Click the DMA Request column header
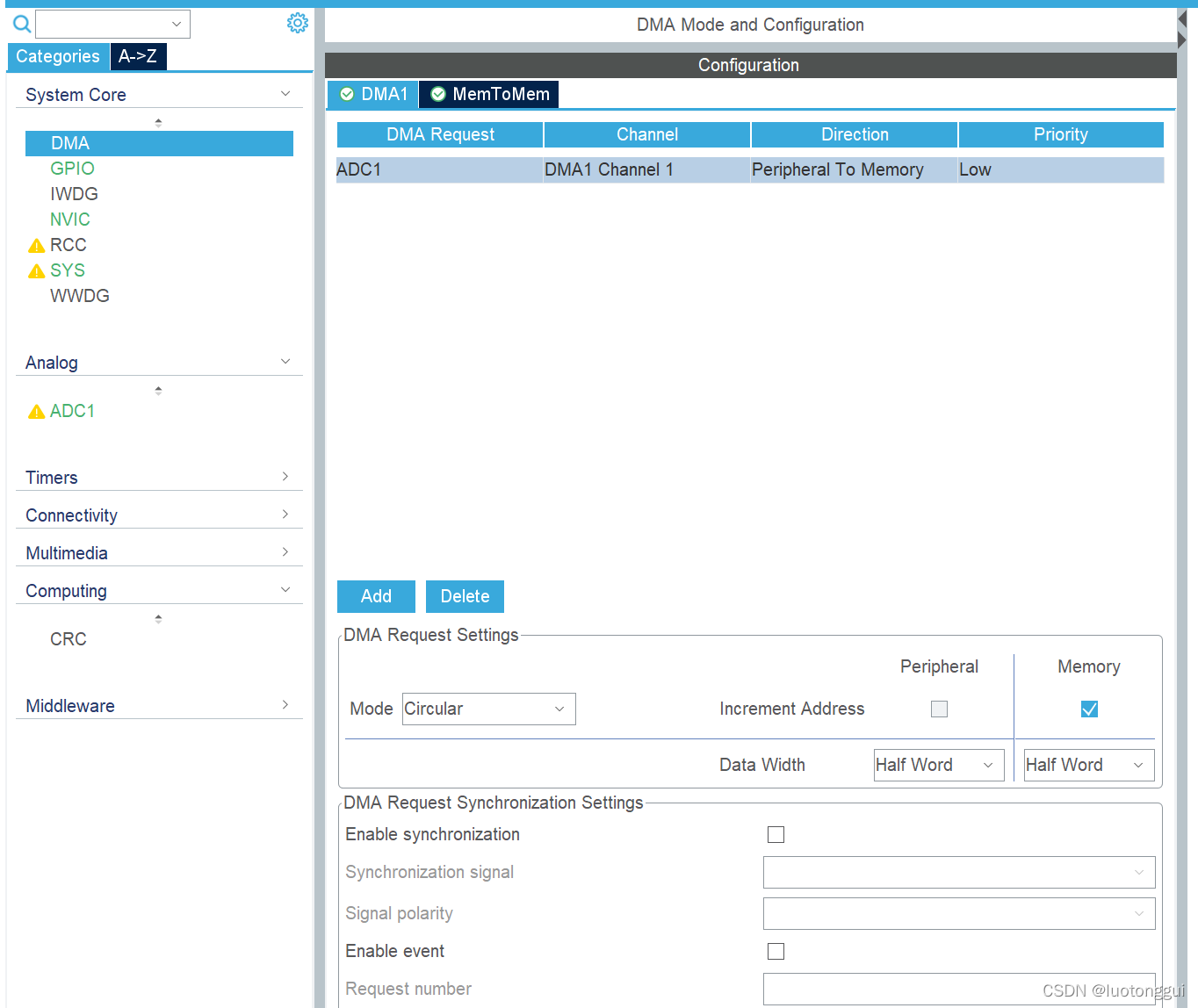Image resolution: width=1198 pixels, height=1008 pixels. pos(440,134)
